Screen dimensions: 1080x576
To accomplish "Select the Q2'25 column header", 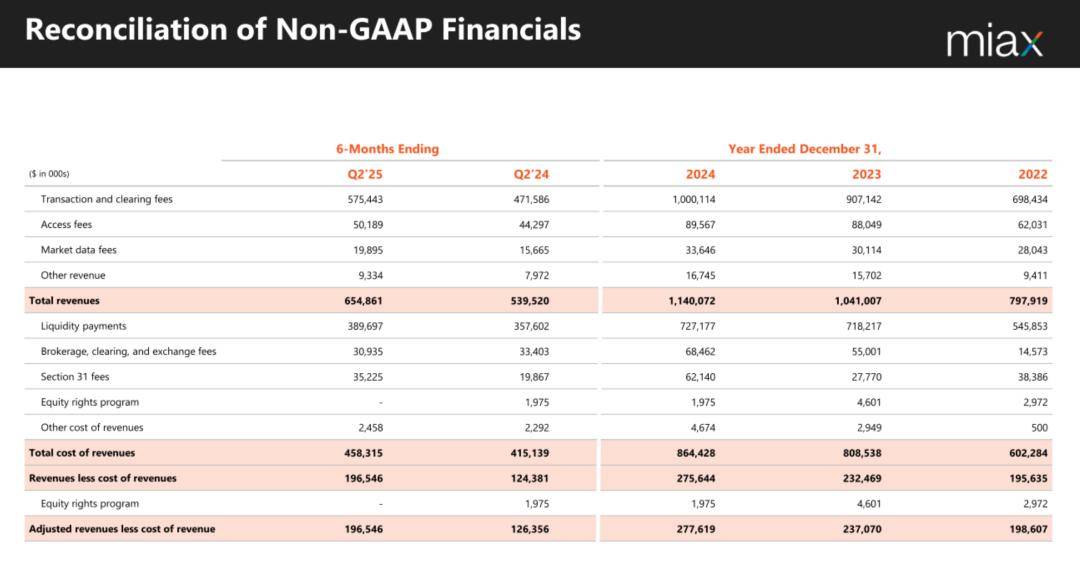I will point(365,174).
